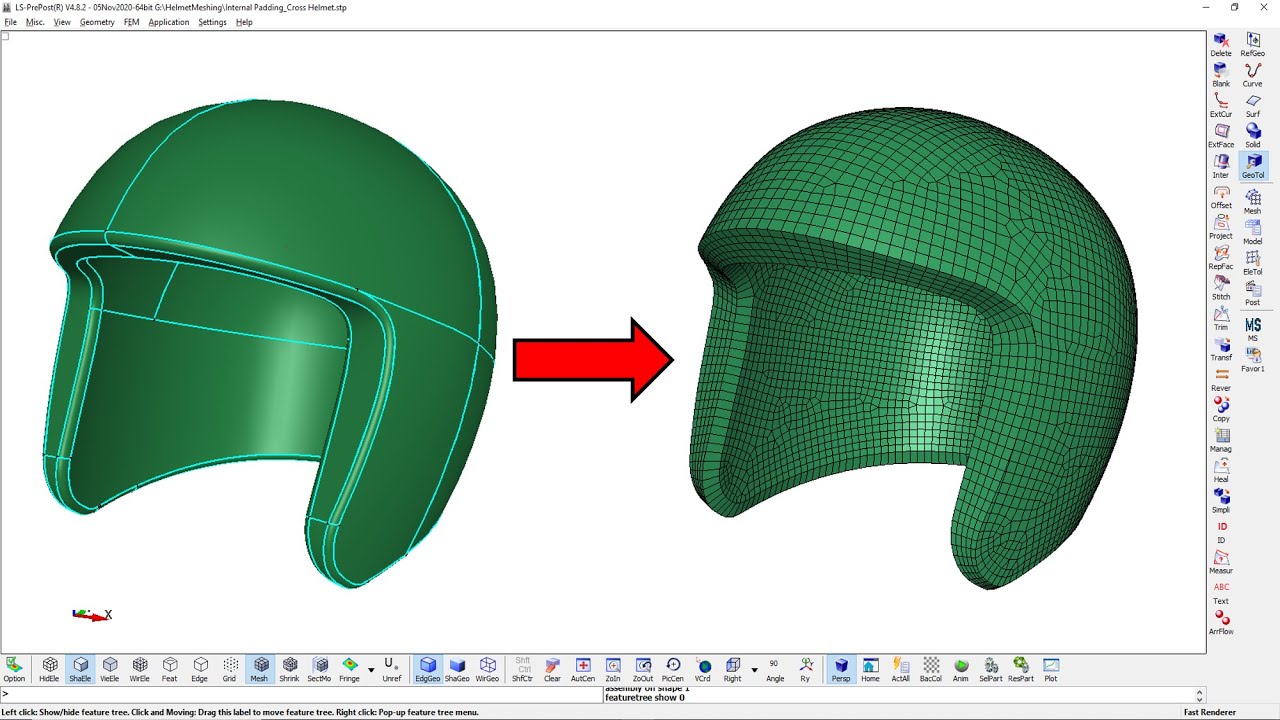Click the Fringe color plot icon
Screen dimensions: 1280x720
[x=349, y=669]
